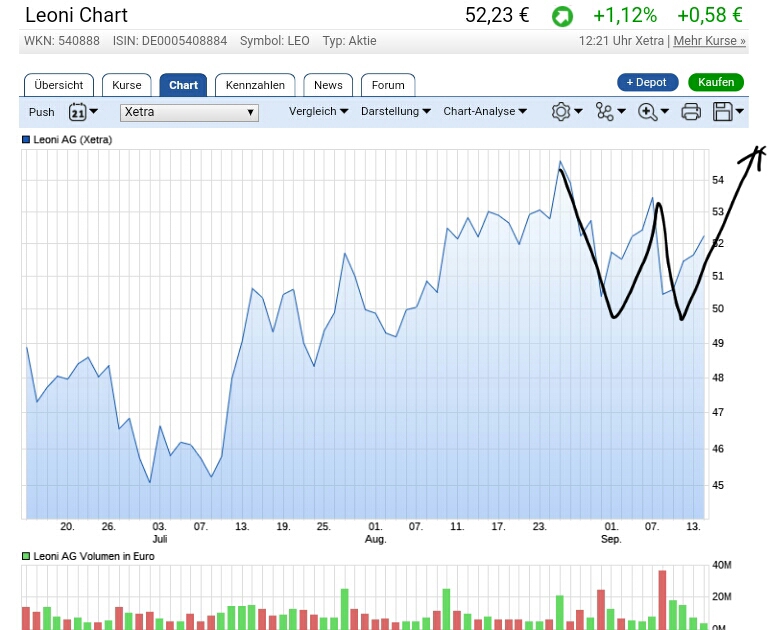Expand the Xetra exchange dropdown
This screenshot has height=630, width=768.
point(189,113)
